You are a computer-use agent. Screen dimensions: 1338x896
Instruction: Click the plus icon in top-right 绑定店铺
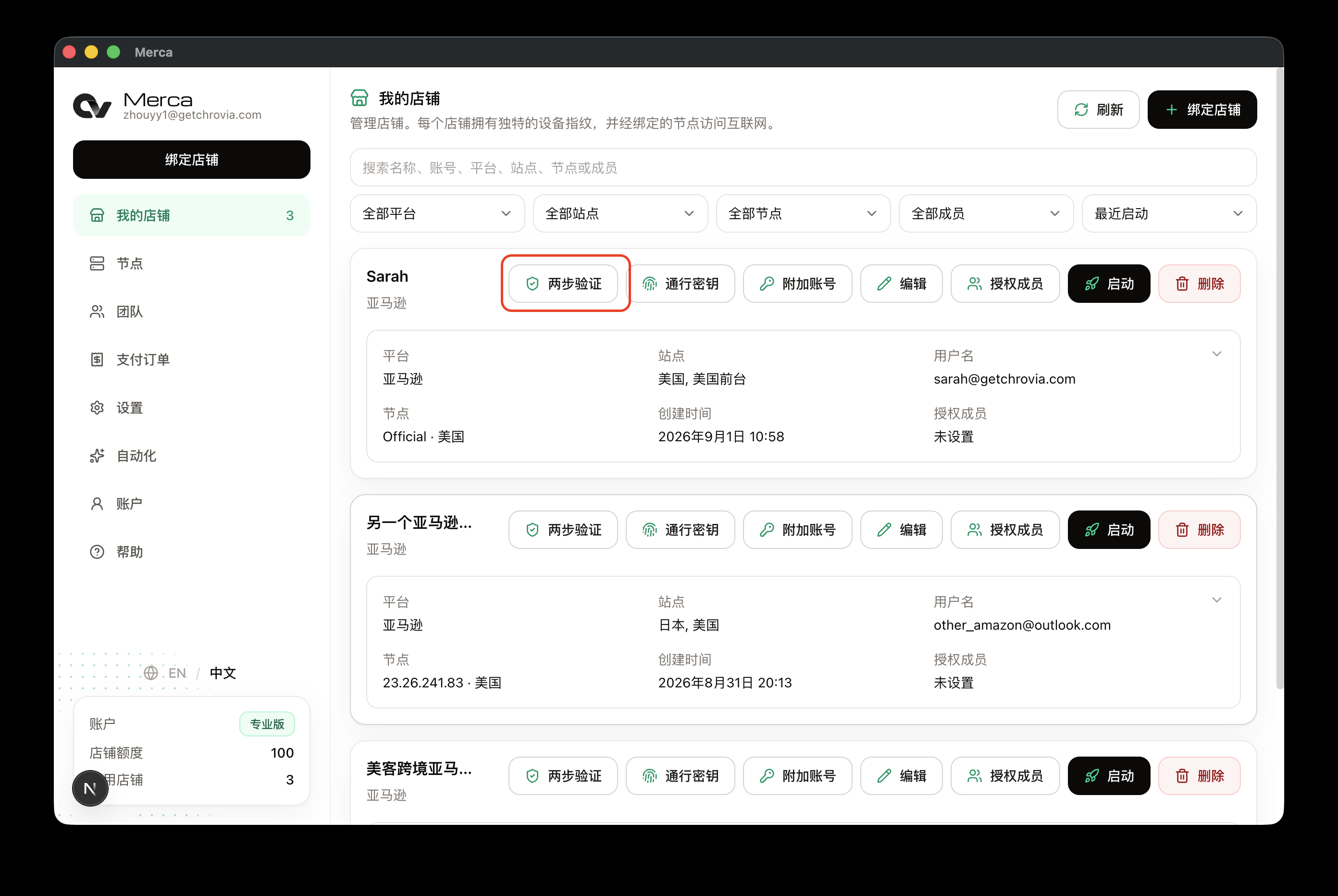[x=1171, y=109]
